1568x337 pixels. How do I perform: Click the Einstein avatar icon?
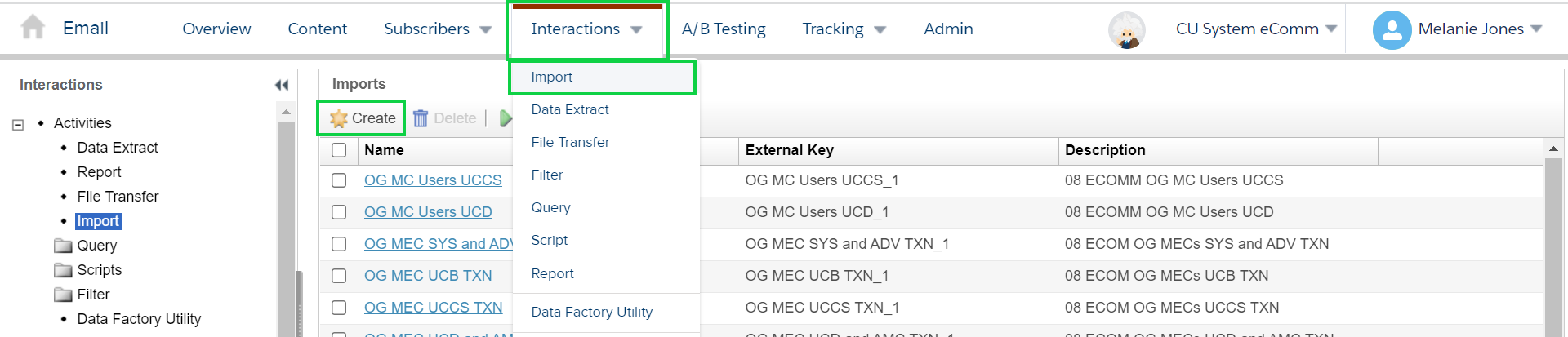[1126, 30]
